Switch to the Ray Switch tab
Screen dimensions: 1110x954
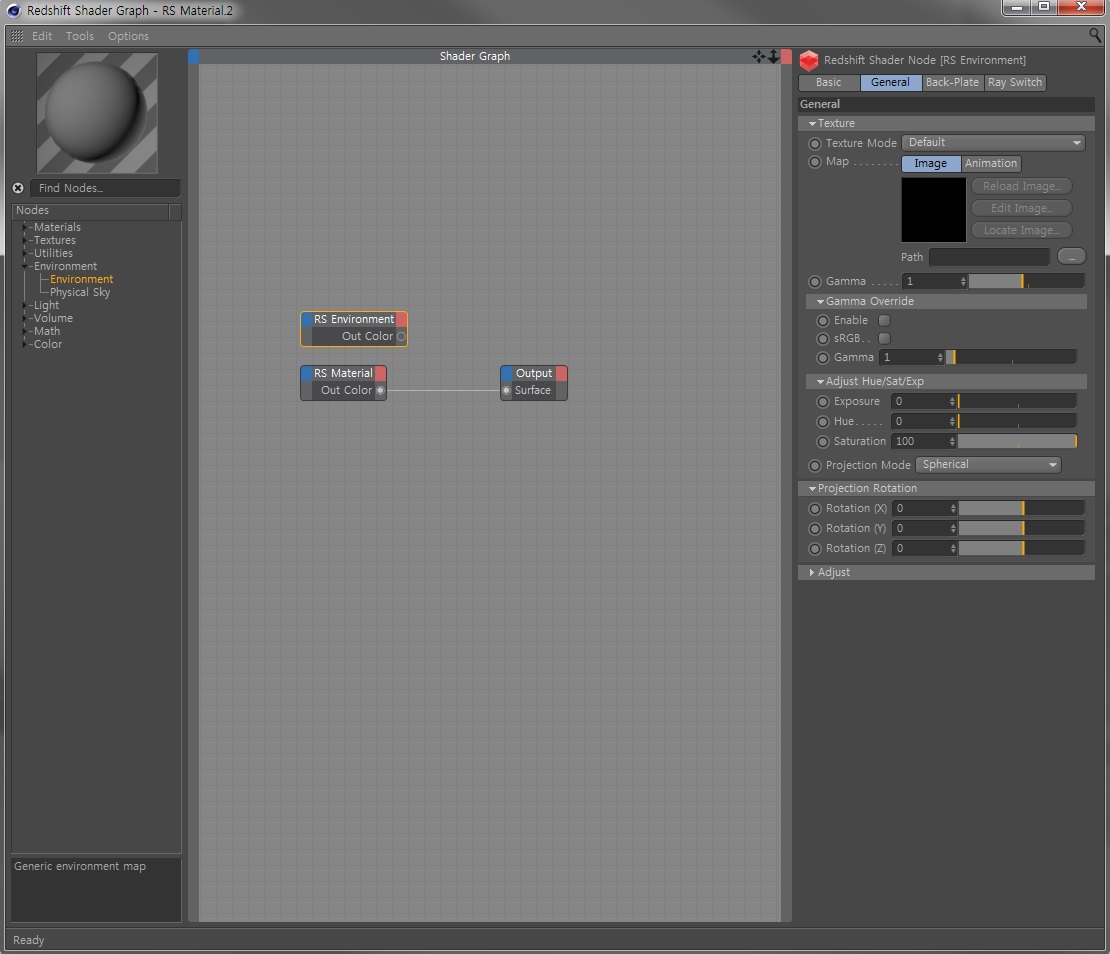click(x=1015, y=83)
